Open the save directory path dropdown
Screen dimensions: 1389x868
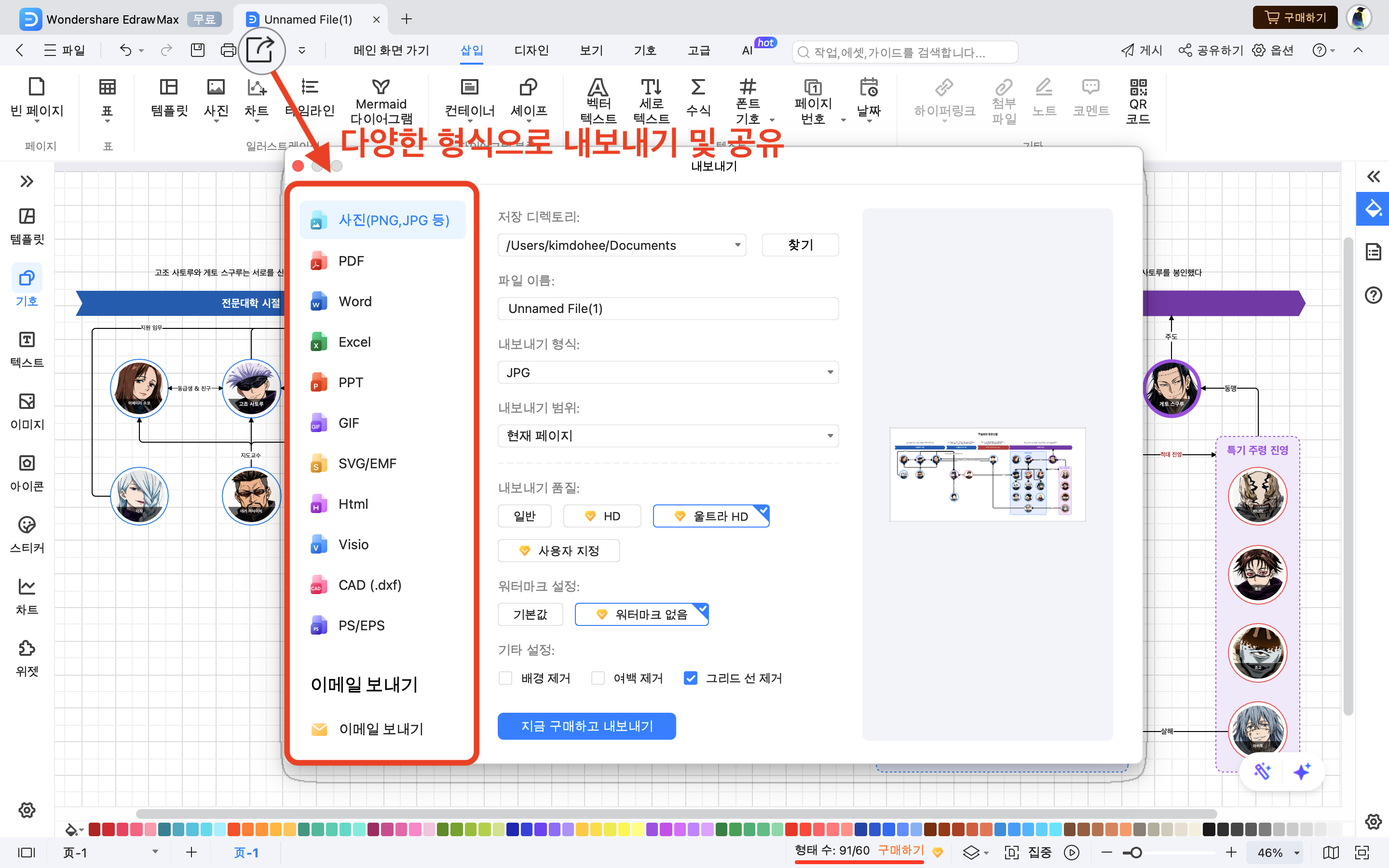point(622,245)
